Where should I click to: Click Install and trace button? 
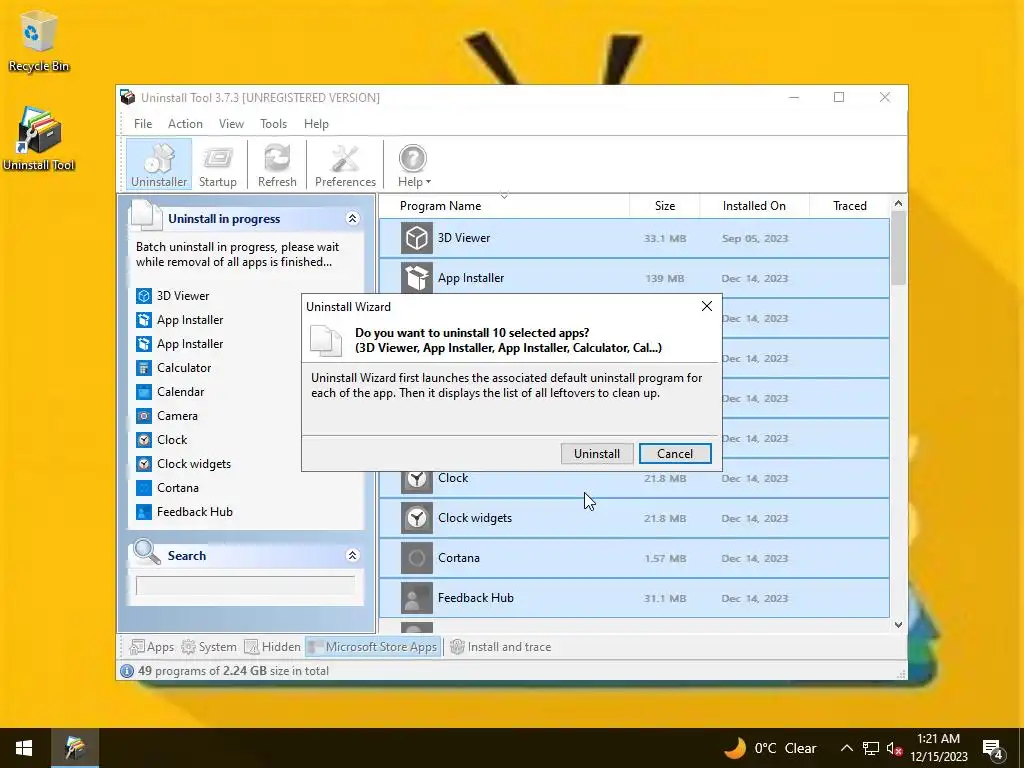click(x=501, y=647)
